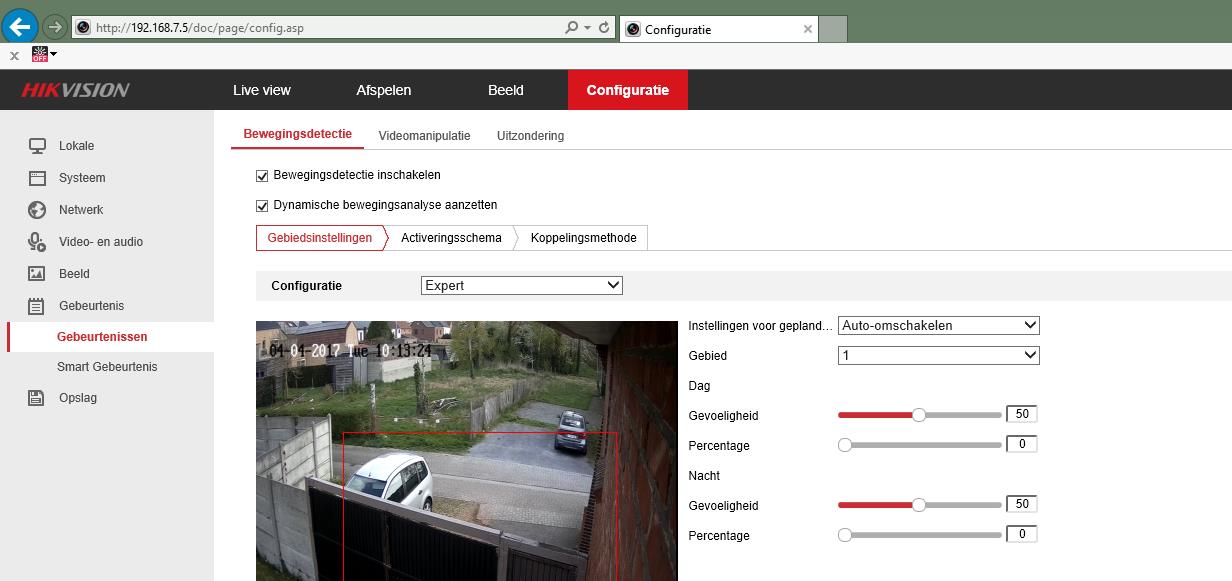Click the Video- en audio microphone icon

pyautogui.click(x=37, y=242)
